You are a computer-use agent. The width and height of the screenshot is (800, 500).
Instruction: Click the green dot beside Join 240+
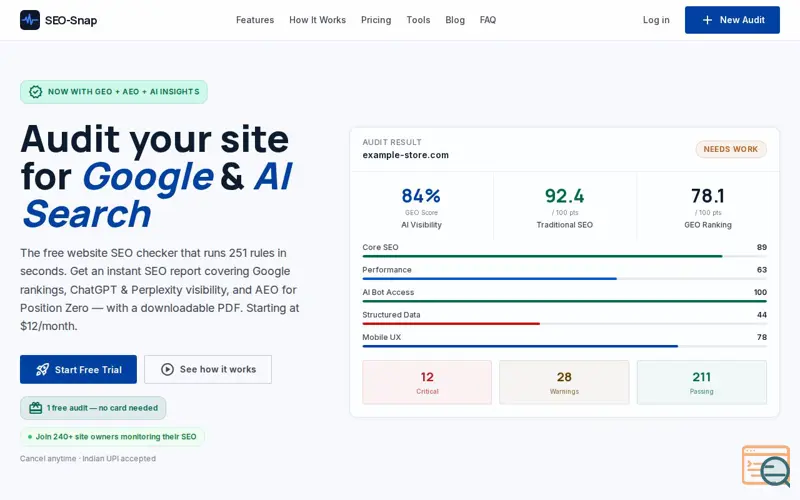click(30, 437)
